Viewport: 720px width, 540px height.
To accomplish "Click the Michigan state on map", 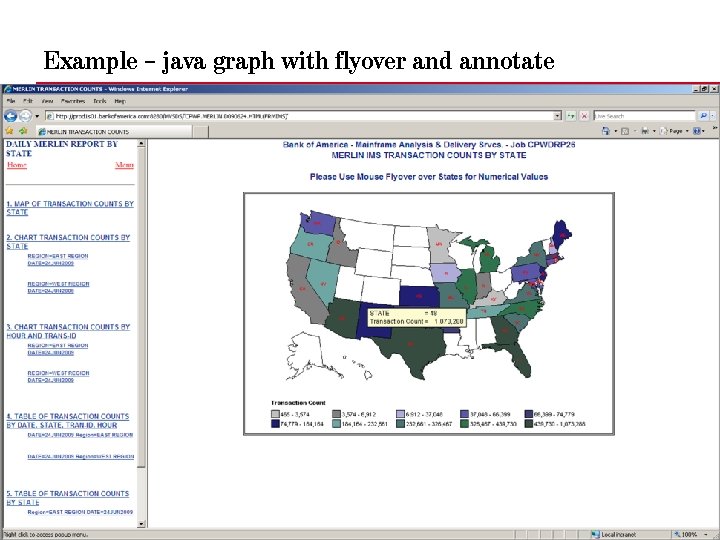I will 489,259.
